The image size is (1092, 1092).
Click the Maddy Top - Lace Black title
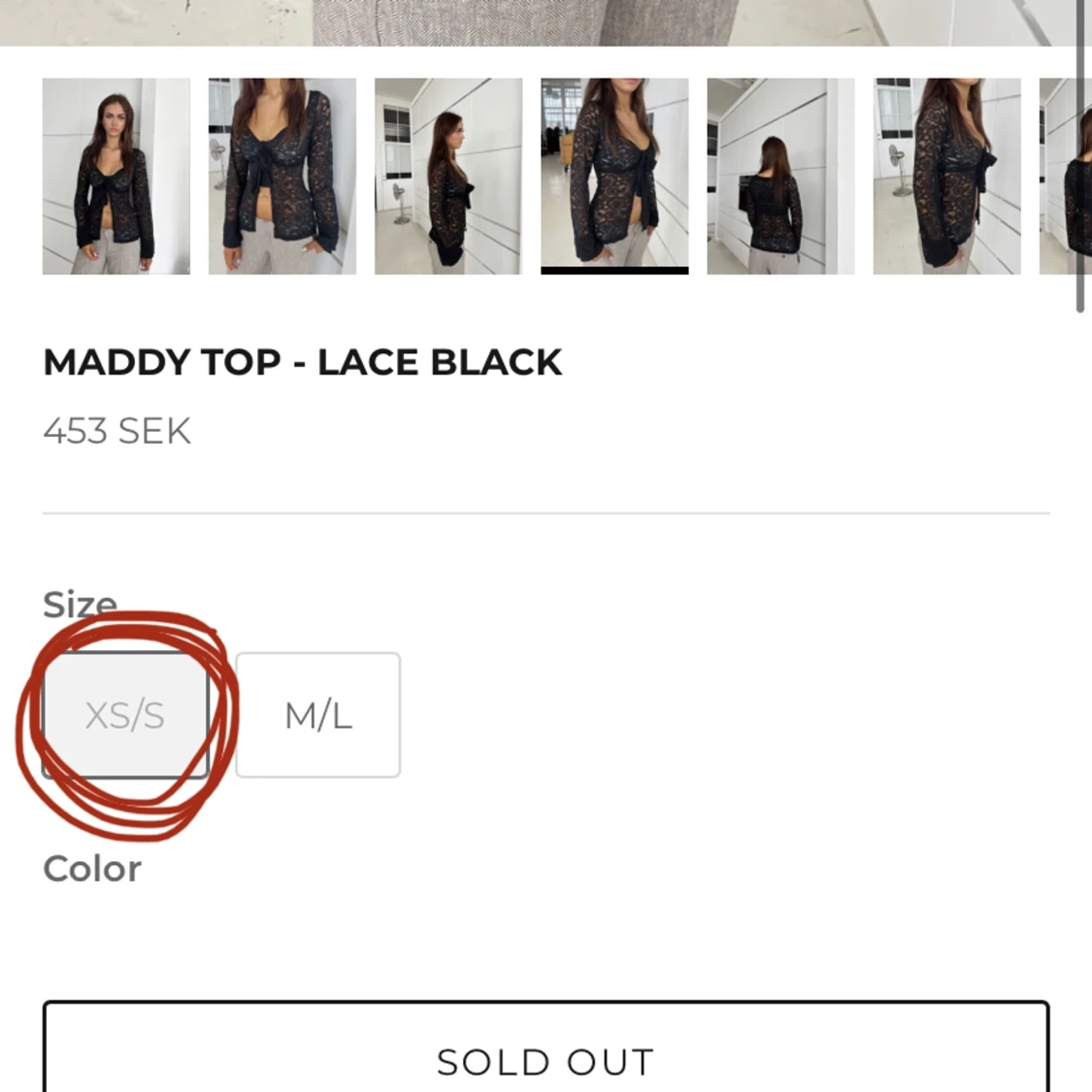coord(302,362)
